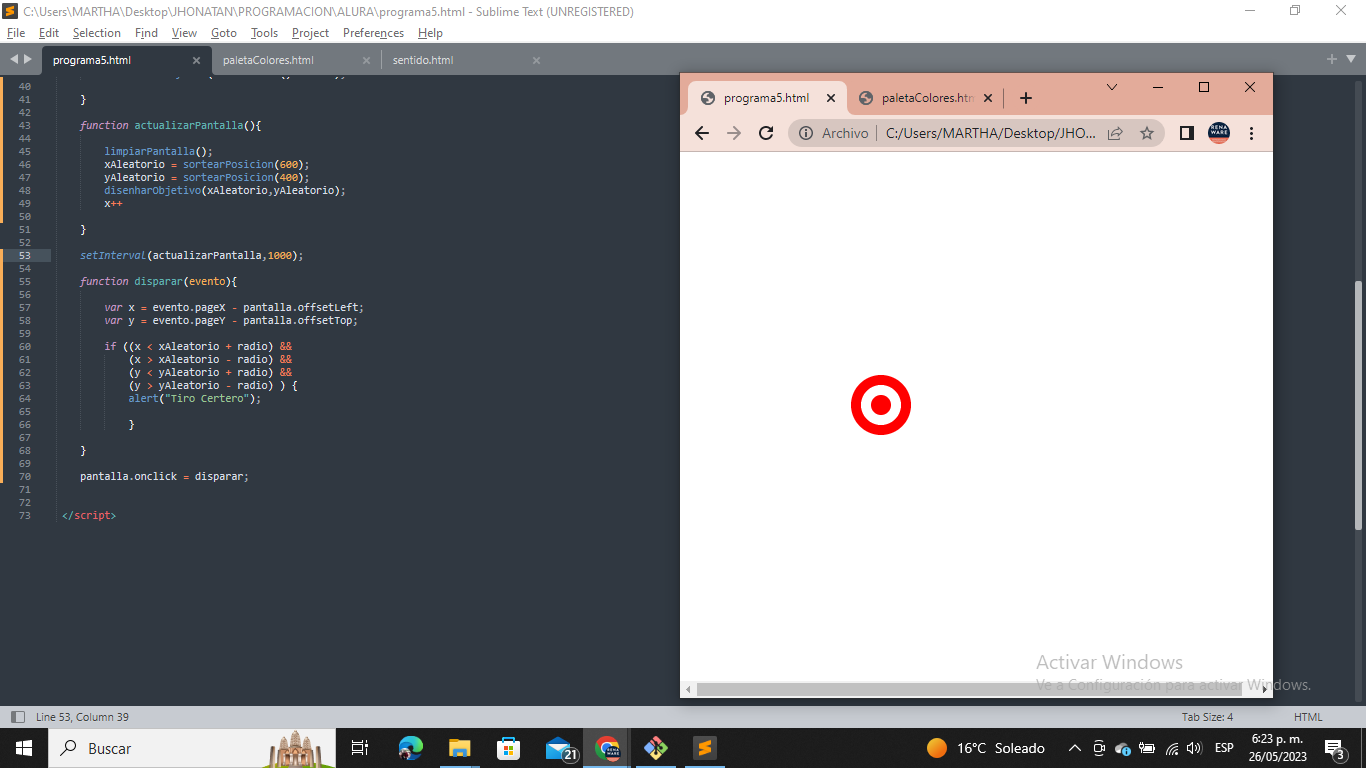1366x768 pixels.
Task: Launch Microsoft Edge from taskbar
Action: (x=410, y=748)
